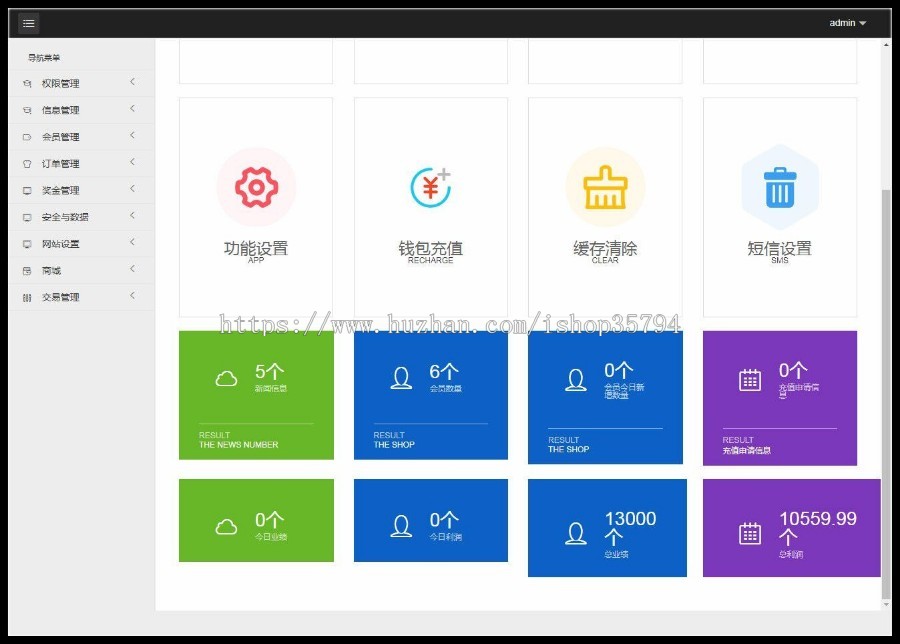Open the 缓存清除 CLEAR label

(x=605, y=251)
